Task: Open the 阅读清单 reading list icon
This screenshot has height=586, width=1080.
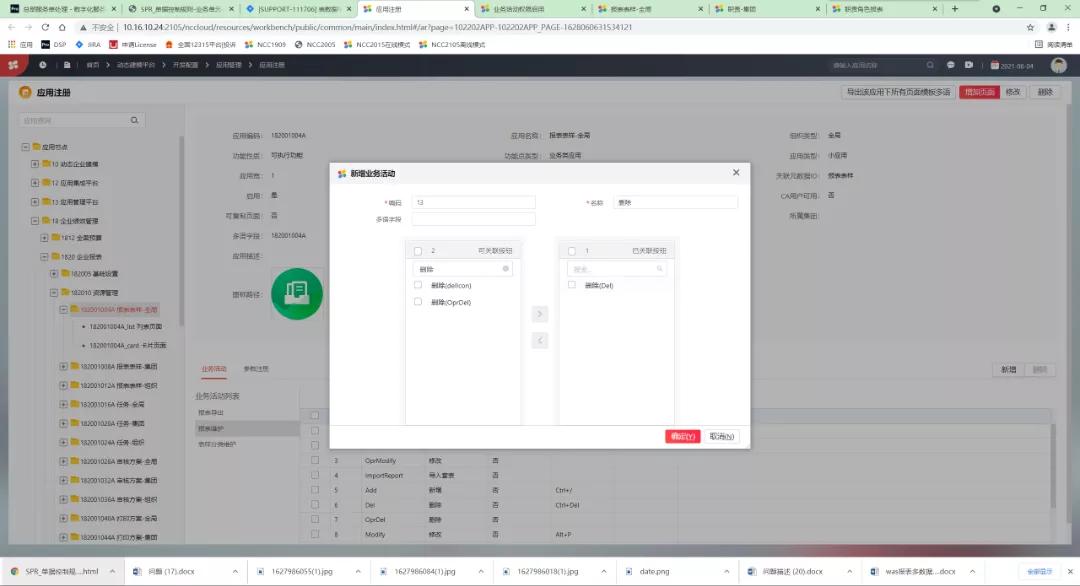Action: pos(1054,44)
